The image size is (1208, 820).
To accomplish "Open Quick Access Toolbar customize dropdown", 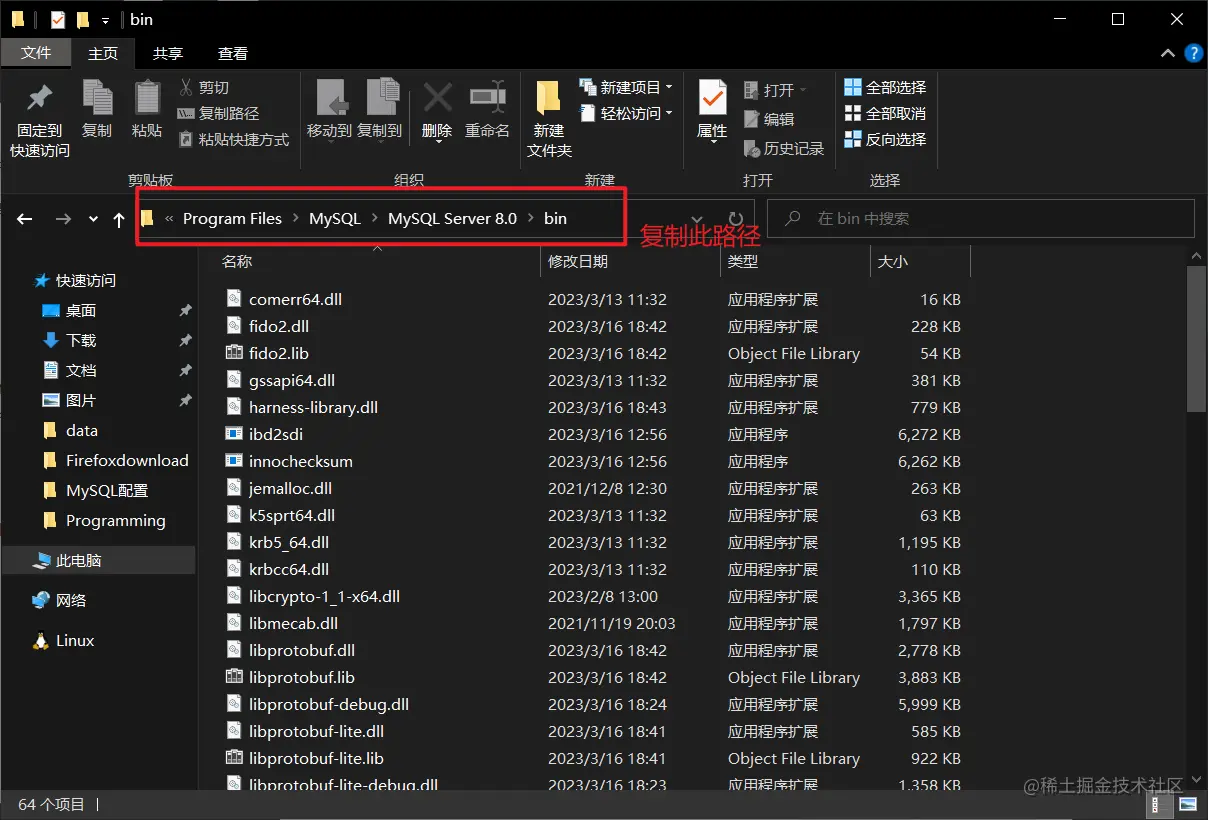I will 106,20.
